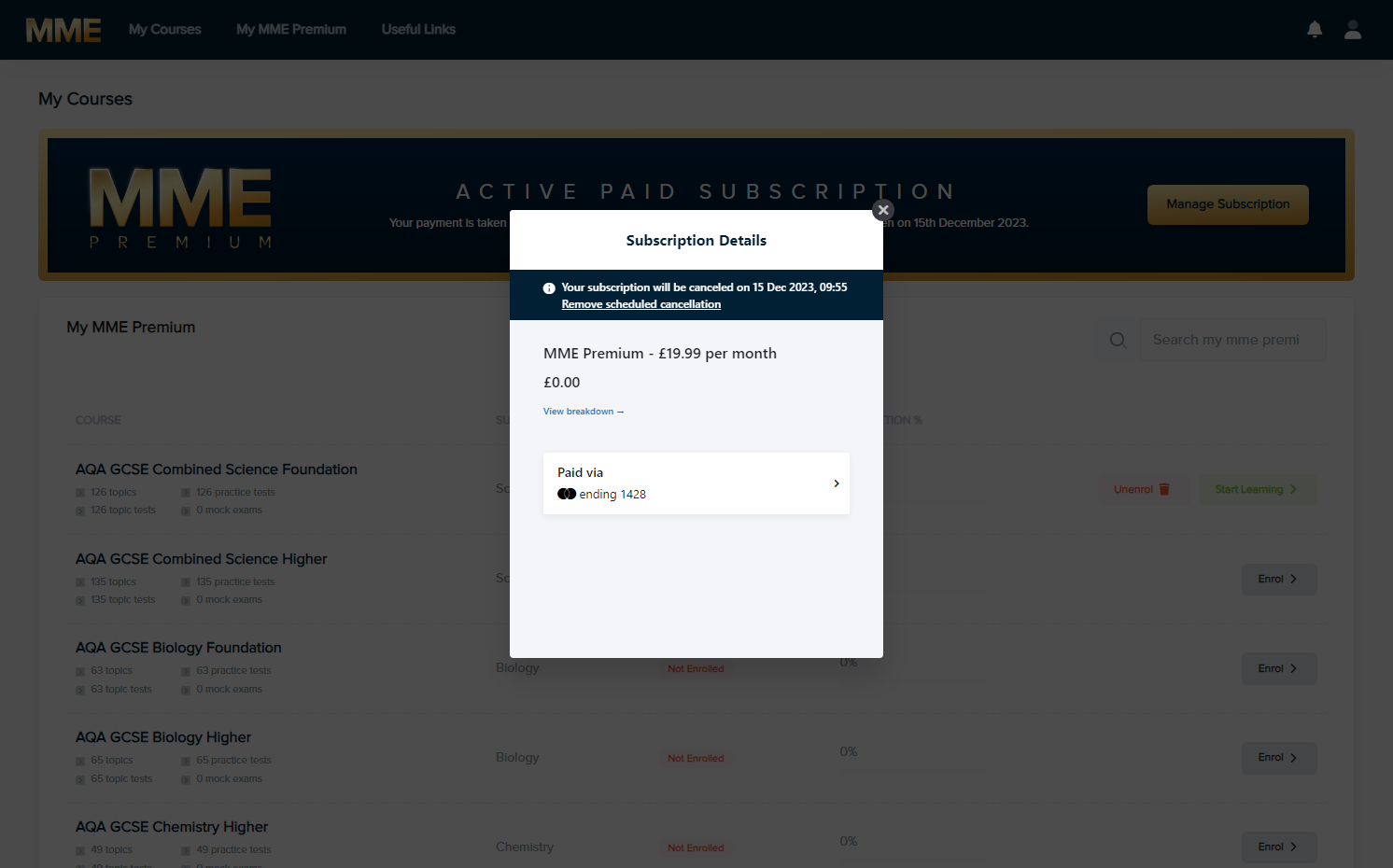Click the COURSE column header
1393x868 pixels.
(98, 420)
